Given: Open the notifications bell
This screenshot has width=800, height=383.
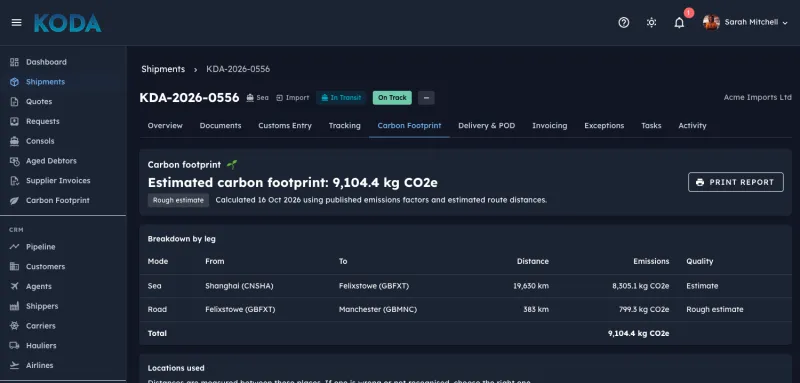Looking at the screenshot, I should point(679,22).
